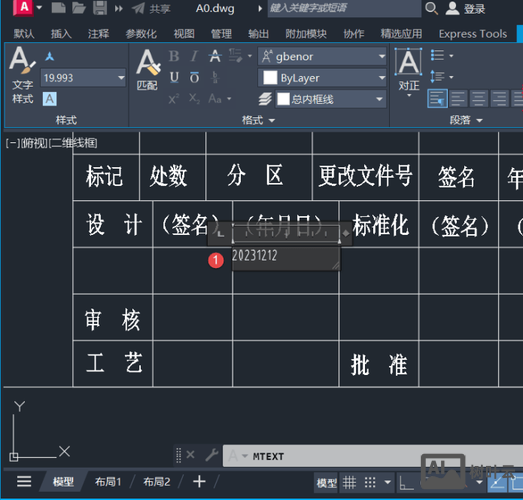Expand the 段落 panel
The image size is (523, 500).
tap(466, 120)
